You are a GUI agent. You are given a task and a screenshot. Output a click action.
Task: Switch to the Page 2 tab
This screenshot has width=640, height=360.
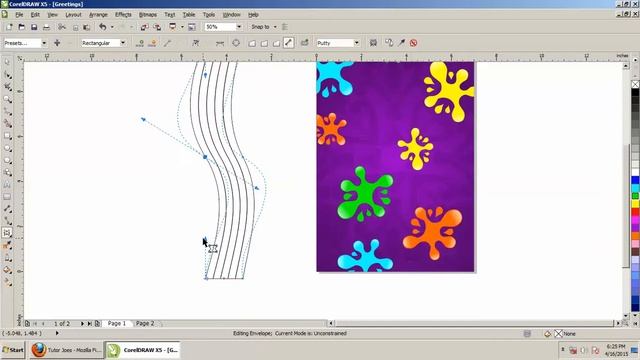pyautogui.click(x=145, y=323)
